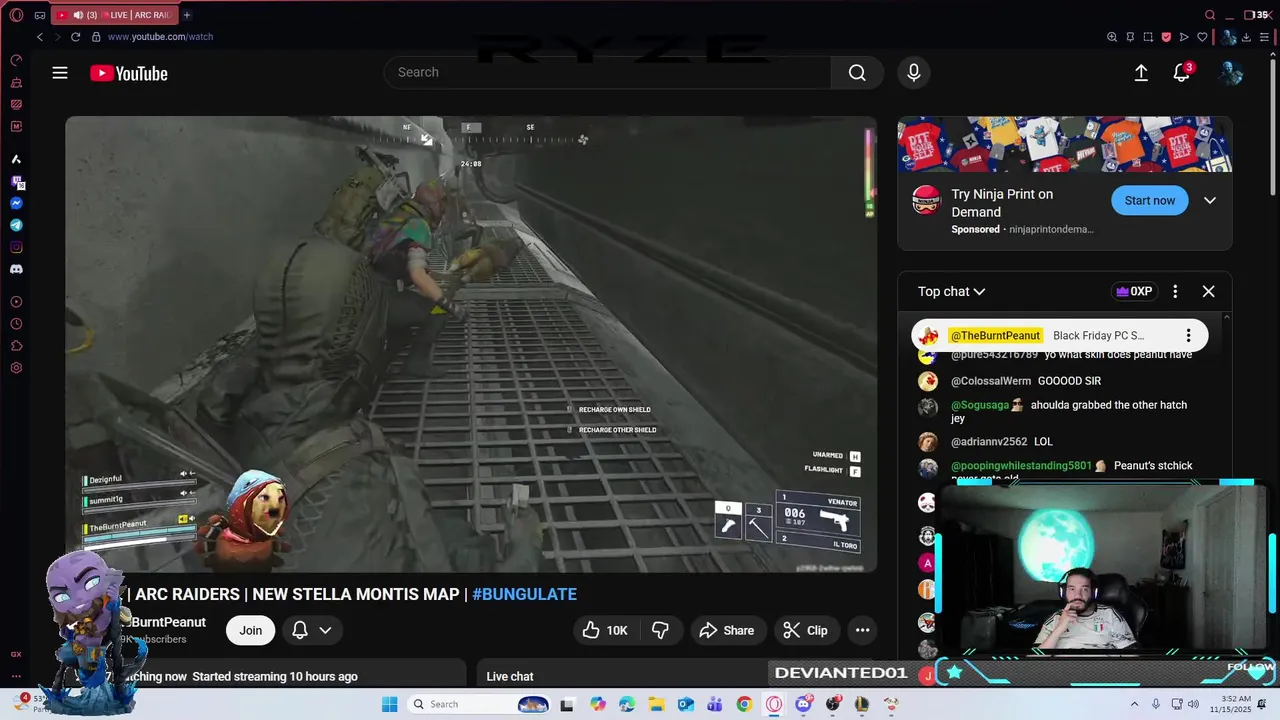Screen dimensions: 1280x720
Task: Reload the page with the refresh icon
Action: (75, 37)
